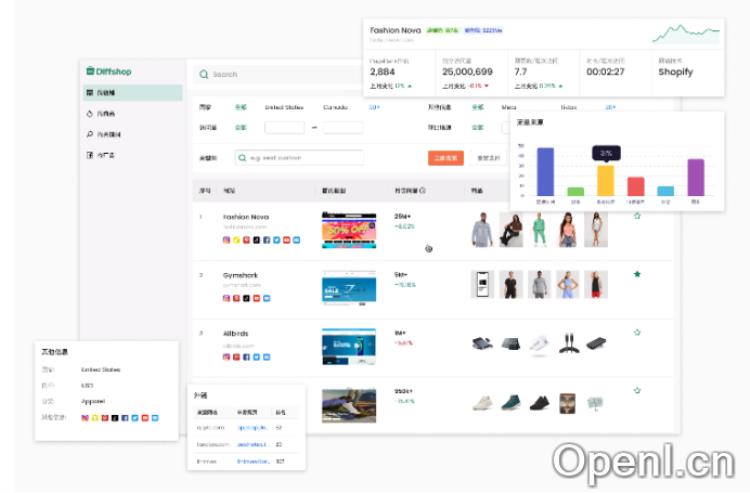Open last blue link in backlinks card
Viewport: 750px width, 493px height.
[253, 461]
